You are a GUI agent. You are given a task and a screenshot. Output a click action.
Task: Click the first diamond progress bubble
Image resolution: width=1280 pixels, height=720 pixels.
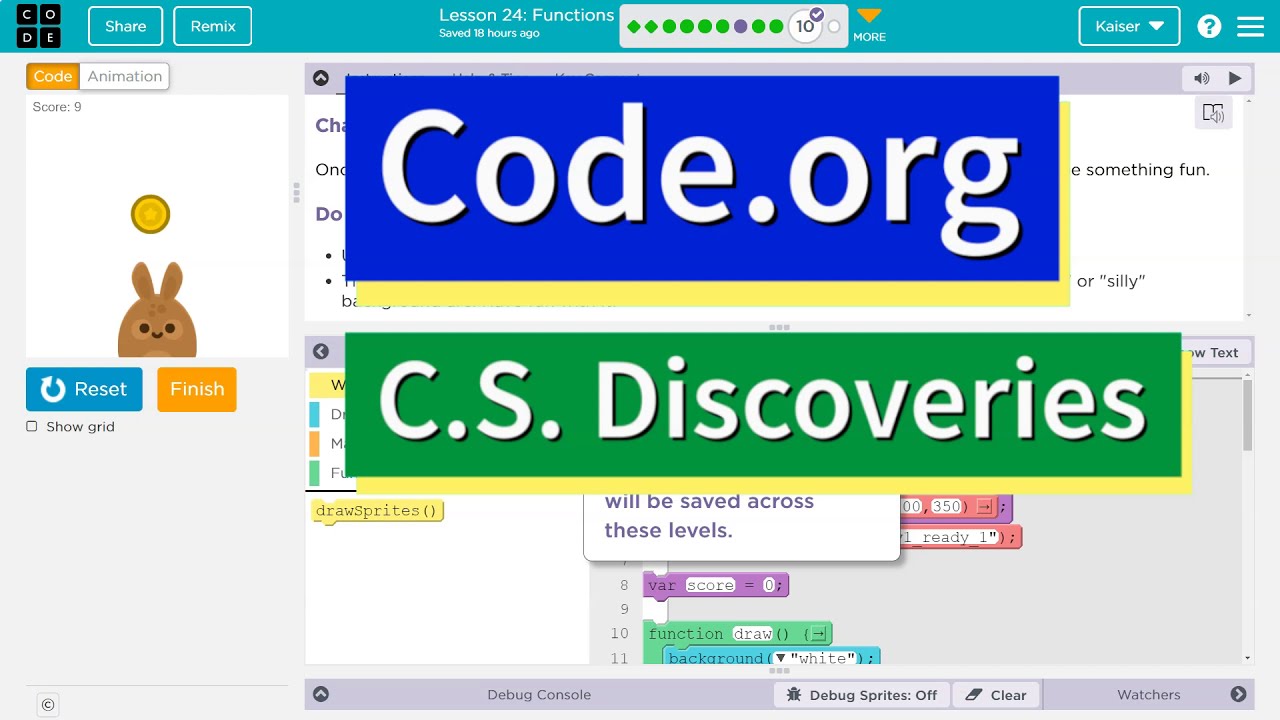(x=633, y=26)
